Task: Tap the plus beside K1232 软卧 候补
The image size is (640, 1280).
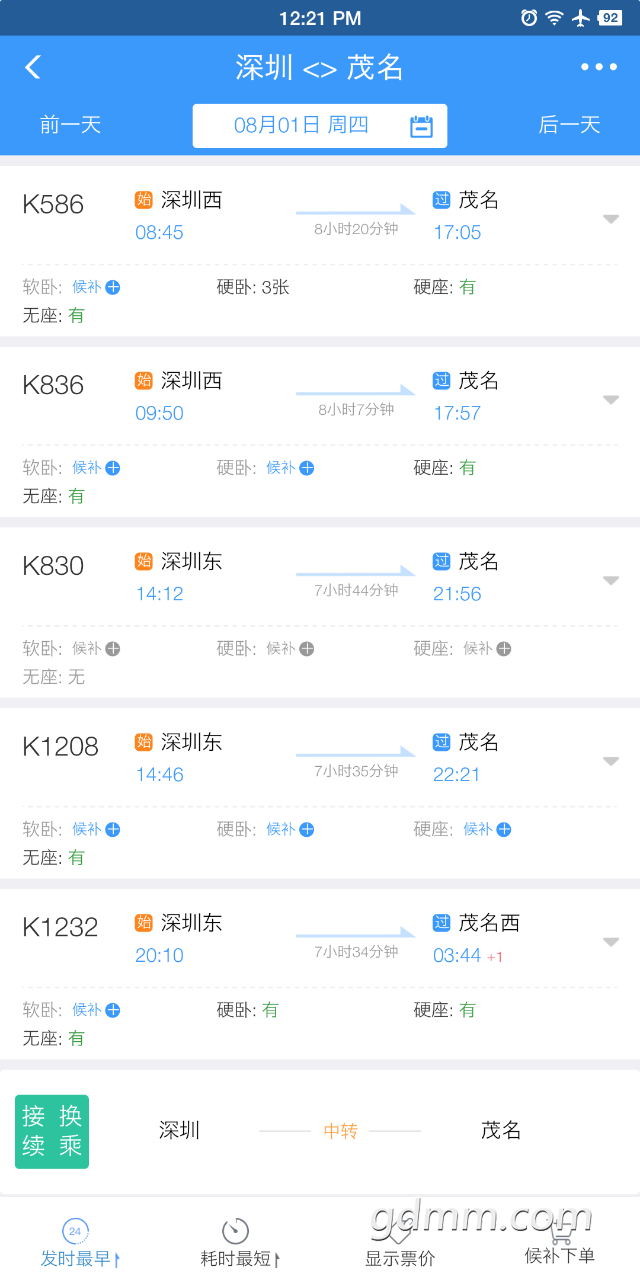Action: [113, 1010]
